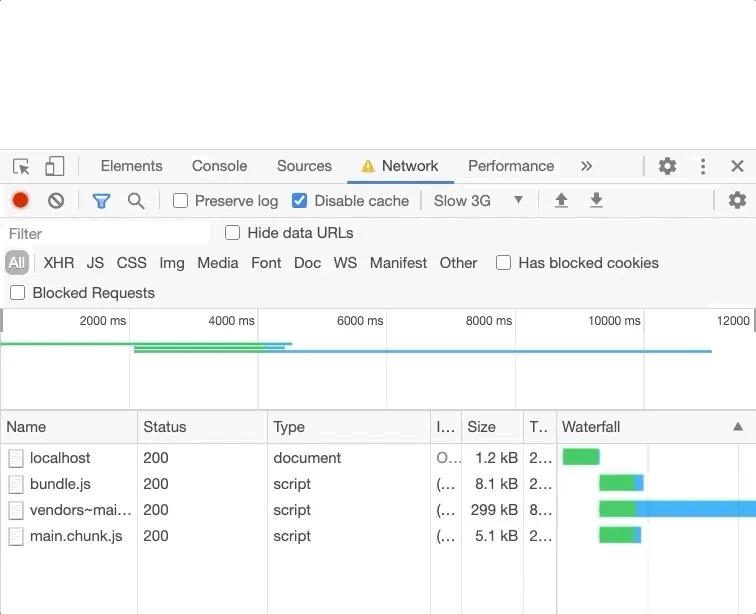Stop recording network log with red button
The width and height of the screenshot is (756, 614).
coord(20,201)
